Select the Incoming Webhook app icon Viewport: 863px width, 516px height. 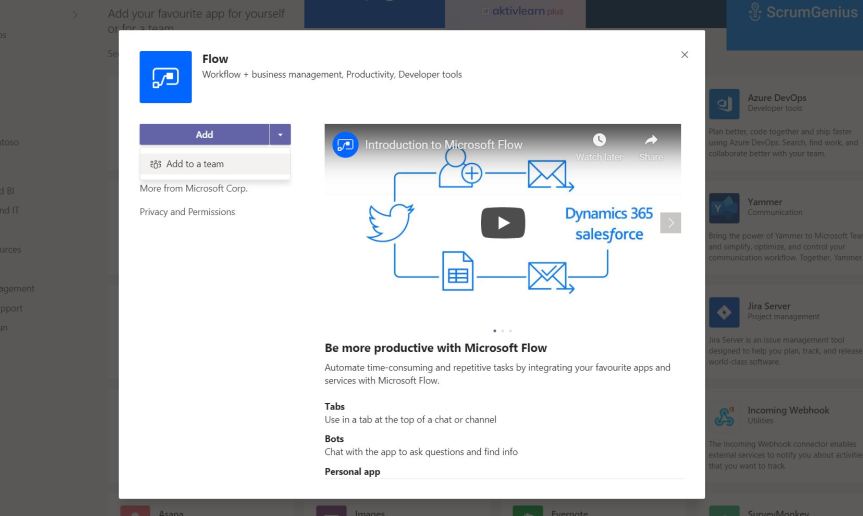tap(724, 416)
